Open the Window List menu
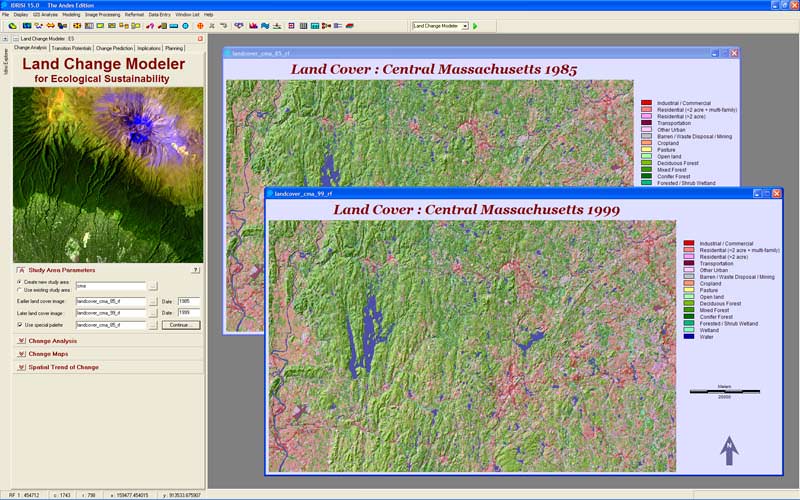Viewport: 800px width, 500px height. [187, 15]
